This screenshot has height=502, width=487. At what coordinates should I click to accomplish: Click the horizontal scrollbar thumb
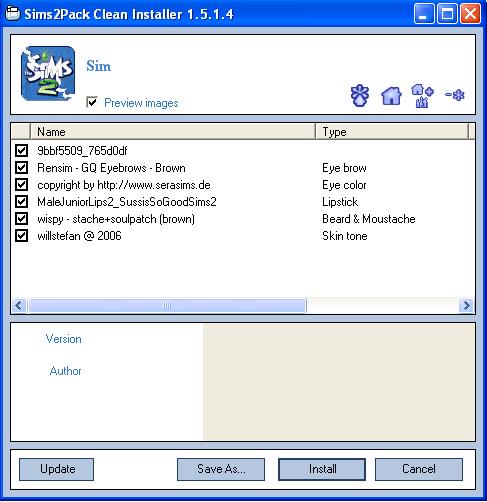click(x=167, y=305)
